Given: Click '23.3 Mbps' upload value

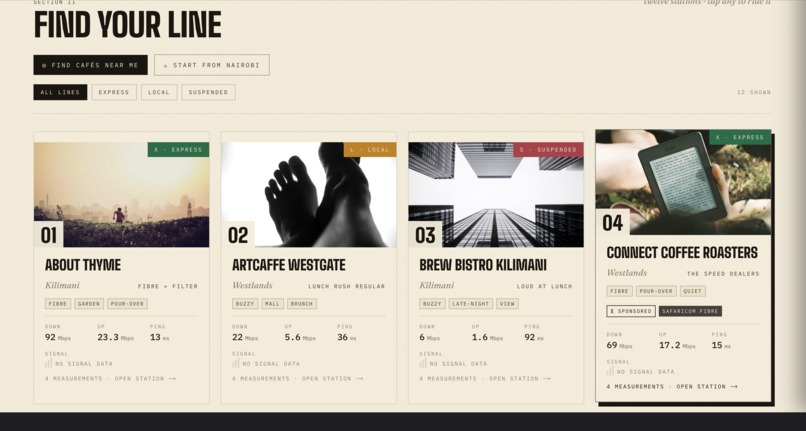Looking at the screenshot, I should pos(116,337).
